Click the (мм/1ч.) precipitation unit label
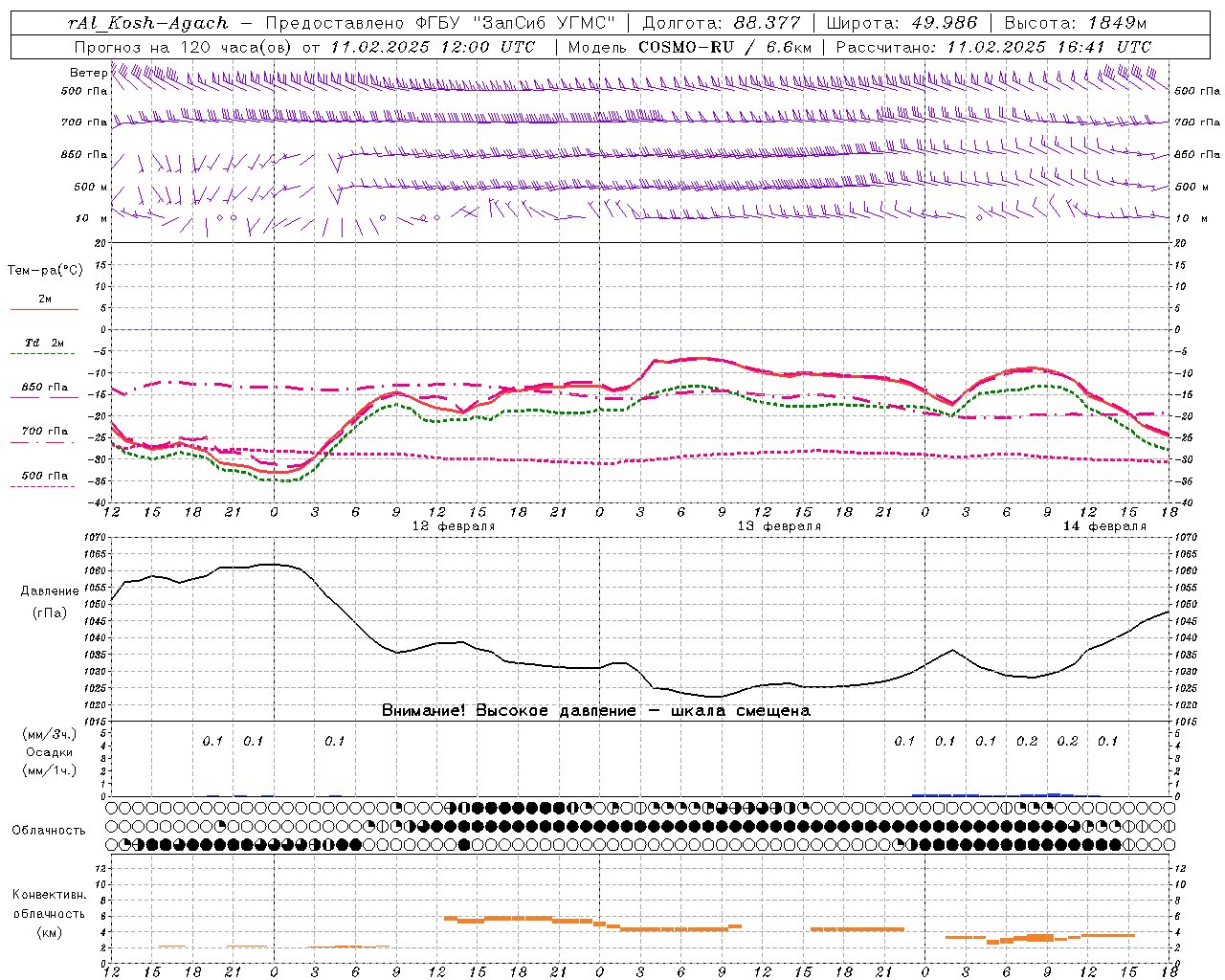The height and width of the screenshot is (980, 1225). pos(50,770)
